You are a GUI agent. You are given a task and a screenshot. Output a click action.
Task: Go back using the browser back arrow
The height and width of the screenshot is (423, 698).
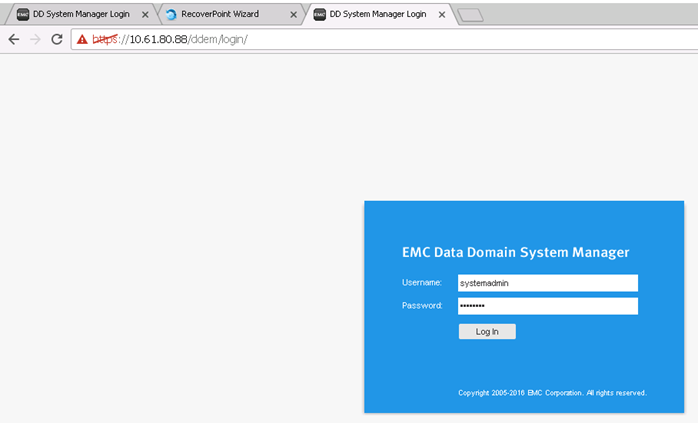(x=13, y=39)
